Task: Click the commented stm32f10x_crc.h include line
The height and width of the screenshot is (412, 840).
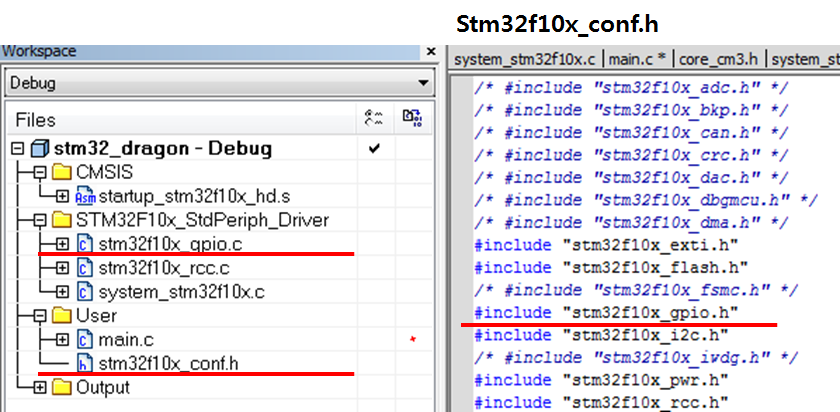Action: pos(631,155)
